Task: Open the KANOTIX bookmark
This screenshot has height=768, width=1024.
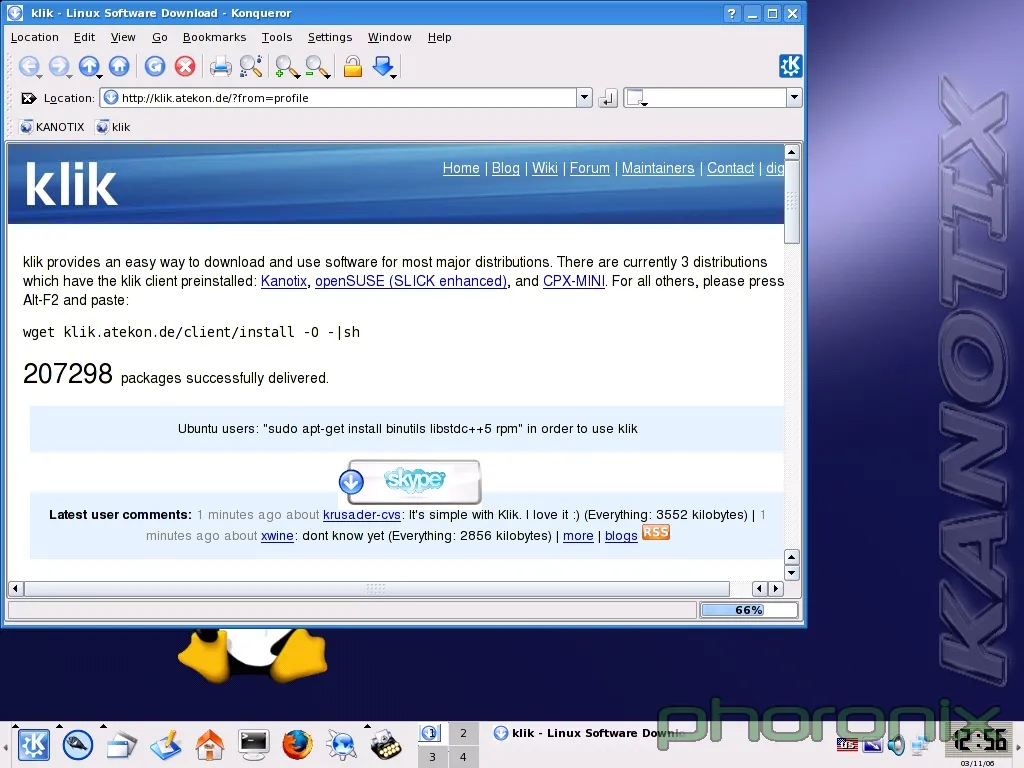Action: pyautogui.click(x=52, y=127)
